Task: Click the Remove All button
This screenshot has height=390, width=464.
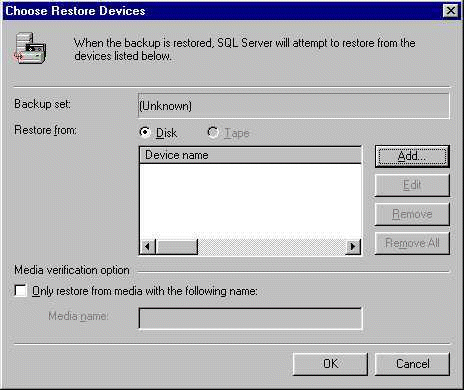Action: pos(412,243)
